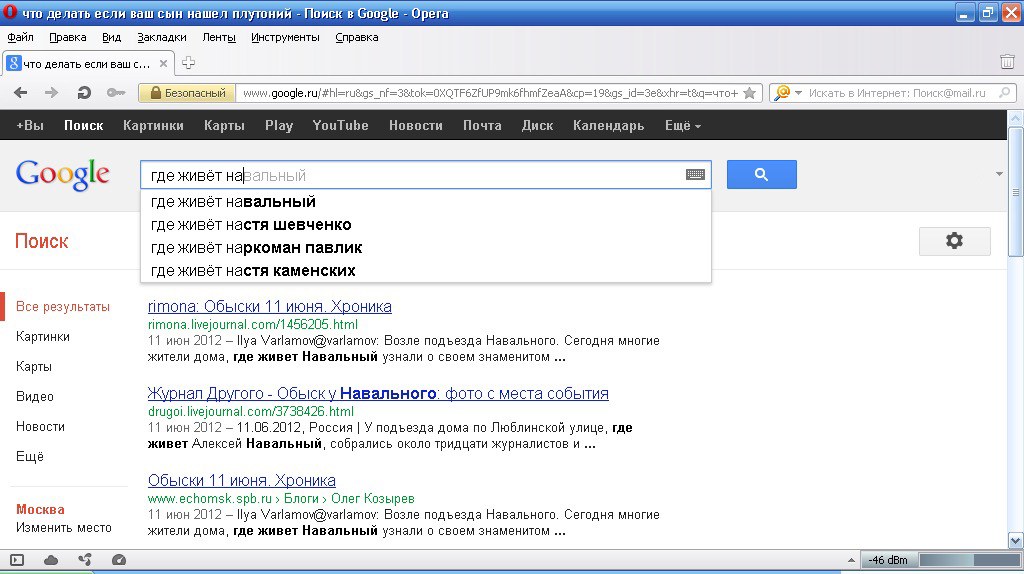Viewport: 1024px width, 574px height.
Task: Click the Opera logo in title bar
Action: tap(10, 12)
